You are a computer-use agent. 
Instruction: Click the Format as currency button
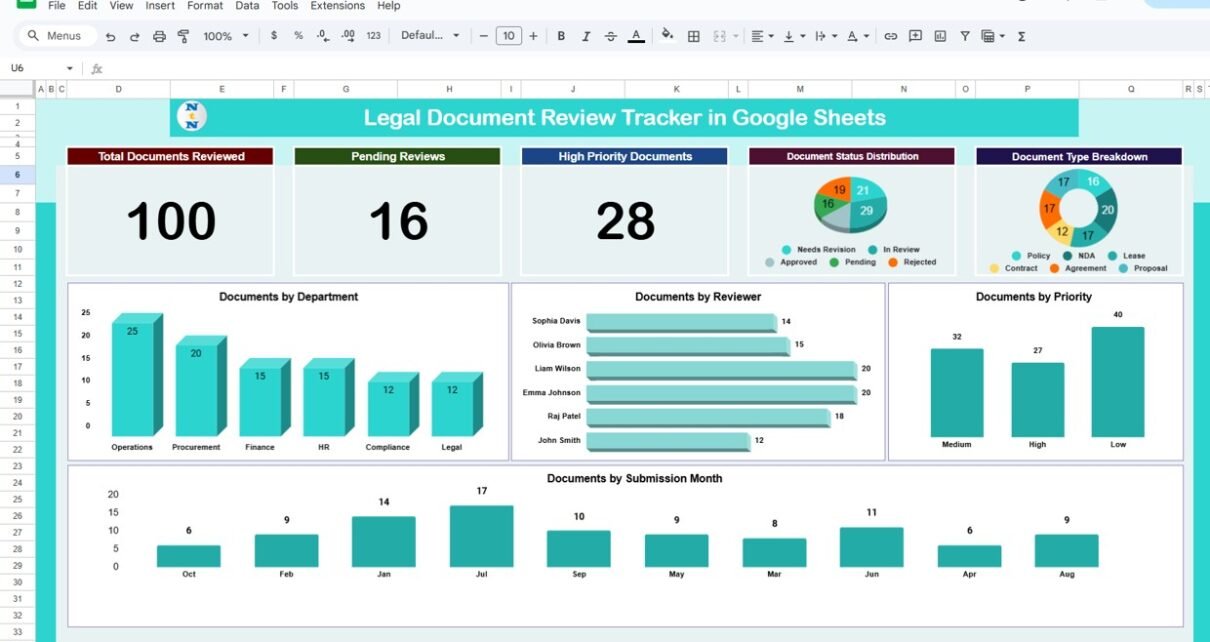(274, 36)
